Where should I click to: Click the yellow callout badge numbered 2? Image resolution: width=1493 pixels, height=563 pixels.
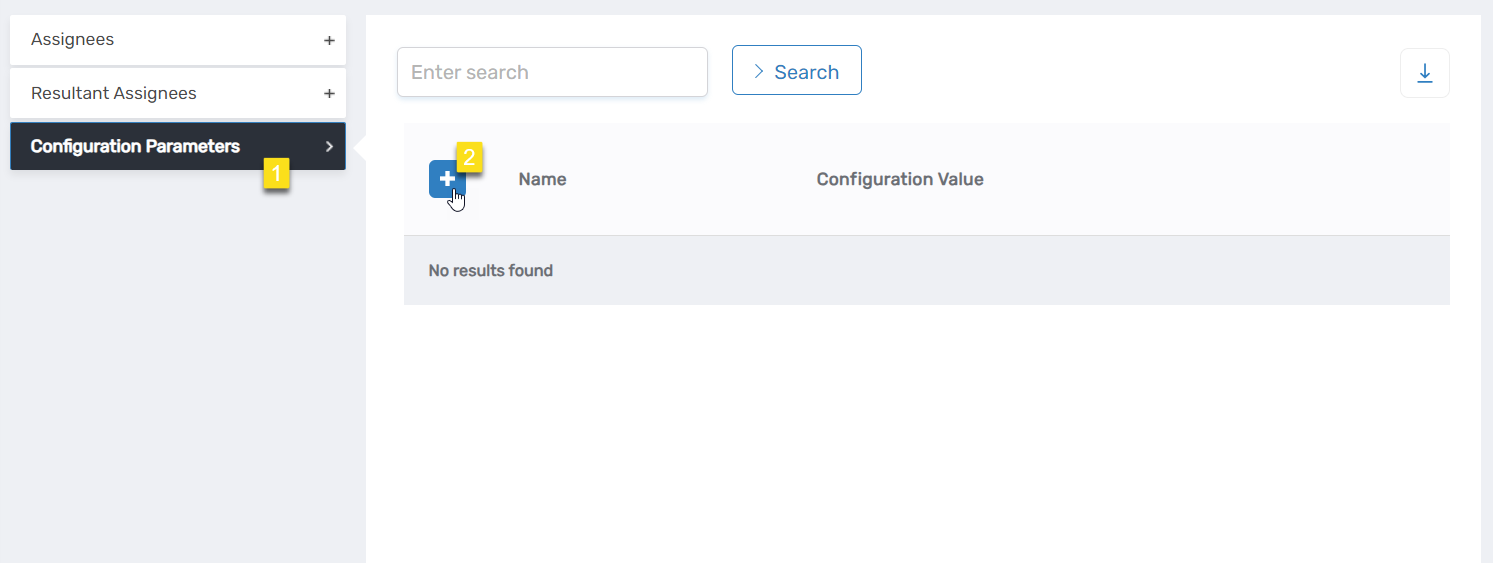pyautogui.click(x=469, y=157)
